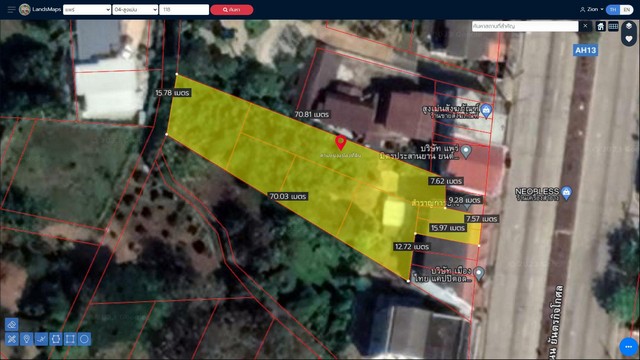Switch language to EN

pos(627,9)
